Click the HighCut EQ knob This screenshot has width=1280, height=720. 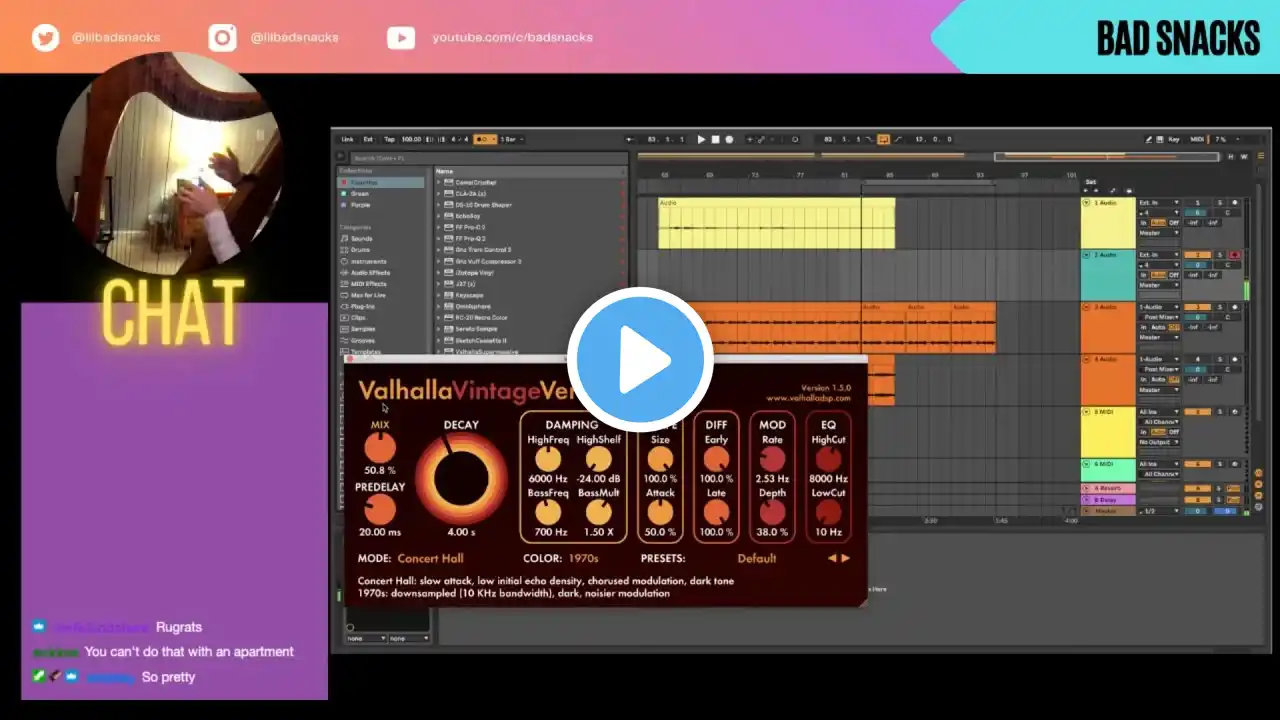point(828,459)
